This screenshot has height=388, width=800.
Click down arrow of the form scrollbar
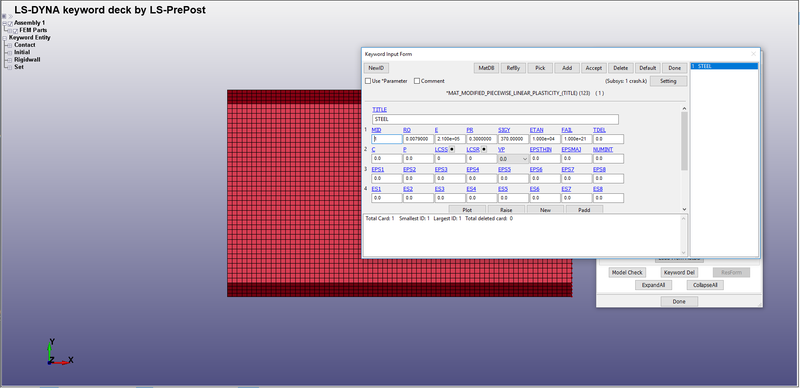(684, 209)
